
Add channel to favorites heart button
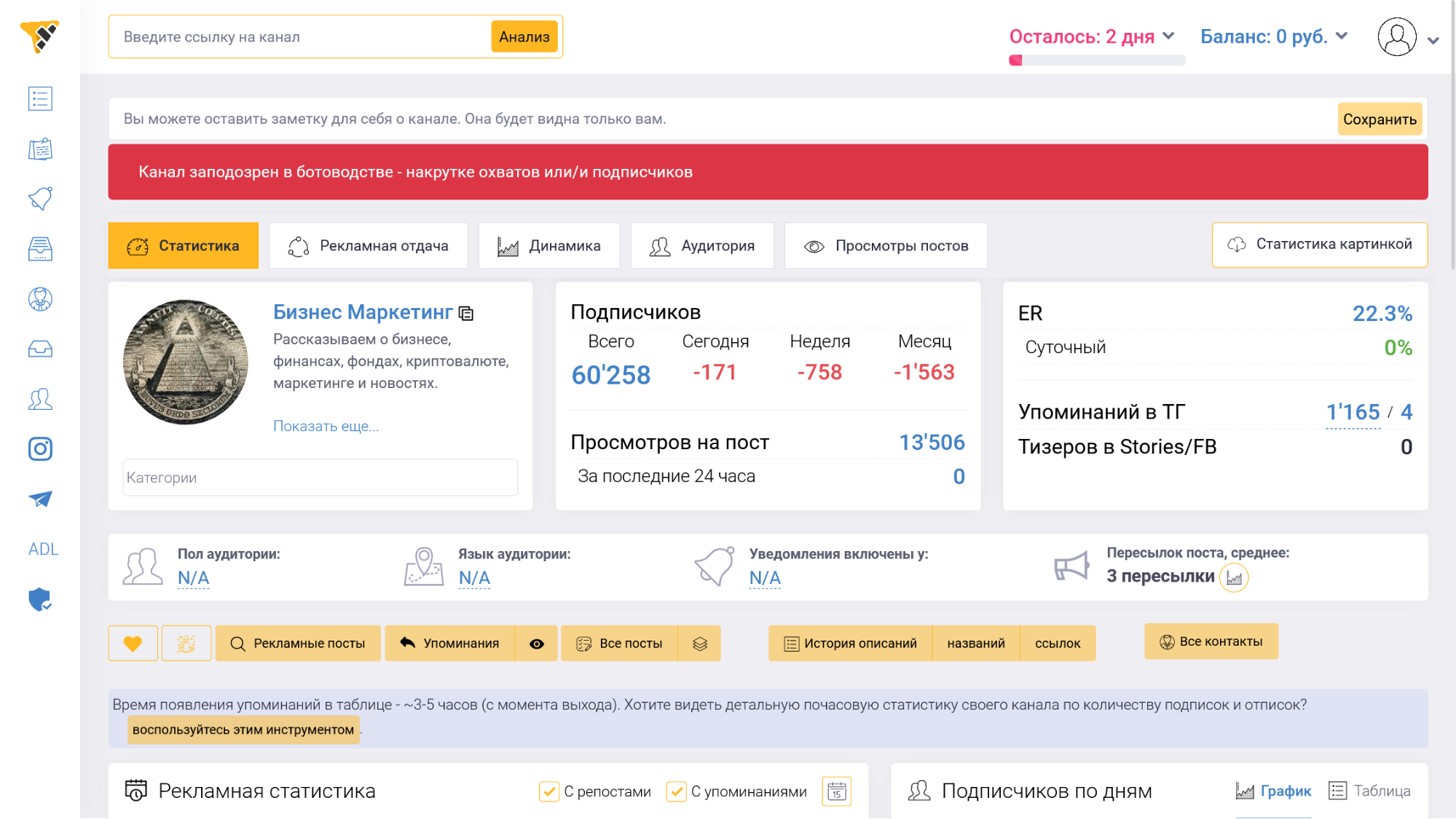(133, 644)
